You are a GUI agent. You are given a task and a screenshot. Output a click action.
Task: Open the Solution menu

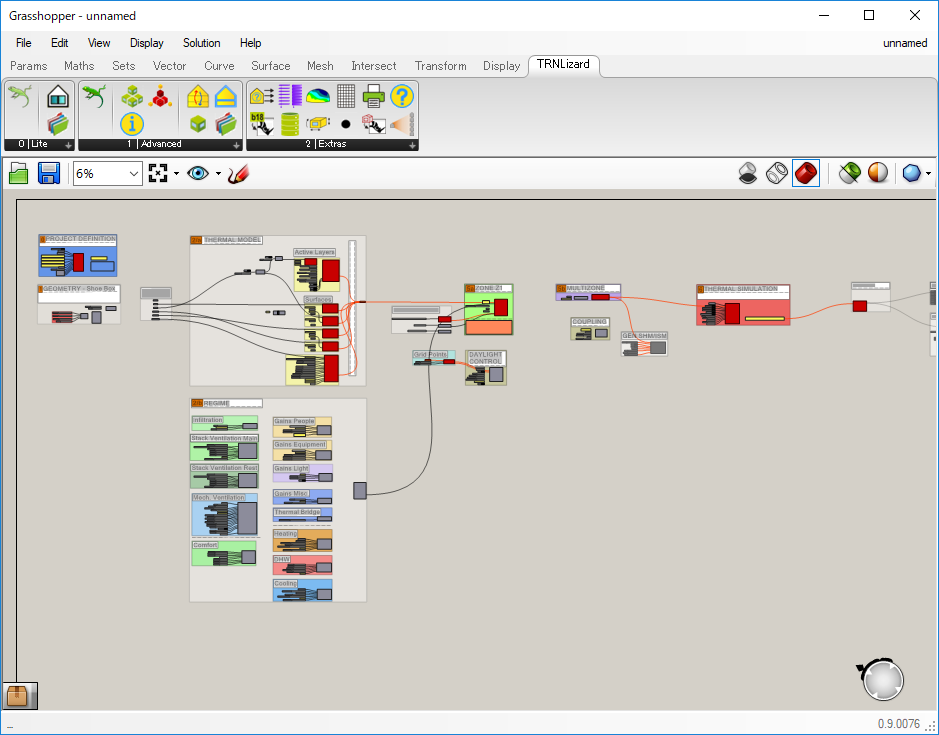(x=201, y=43)
